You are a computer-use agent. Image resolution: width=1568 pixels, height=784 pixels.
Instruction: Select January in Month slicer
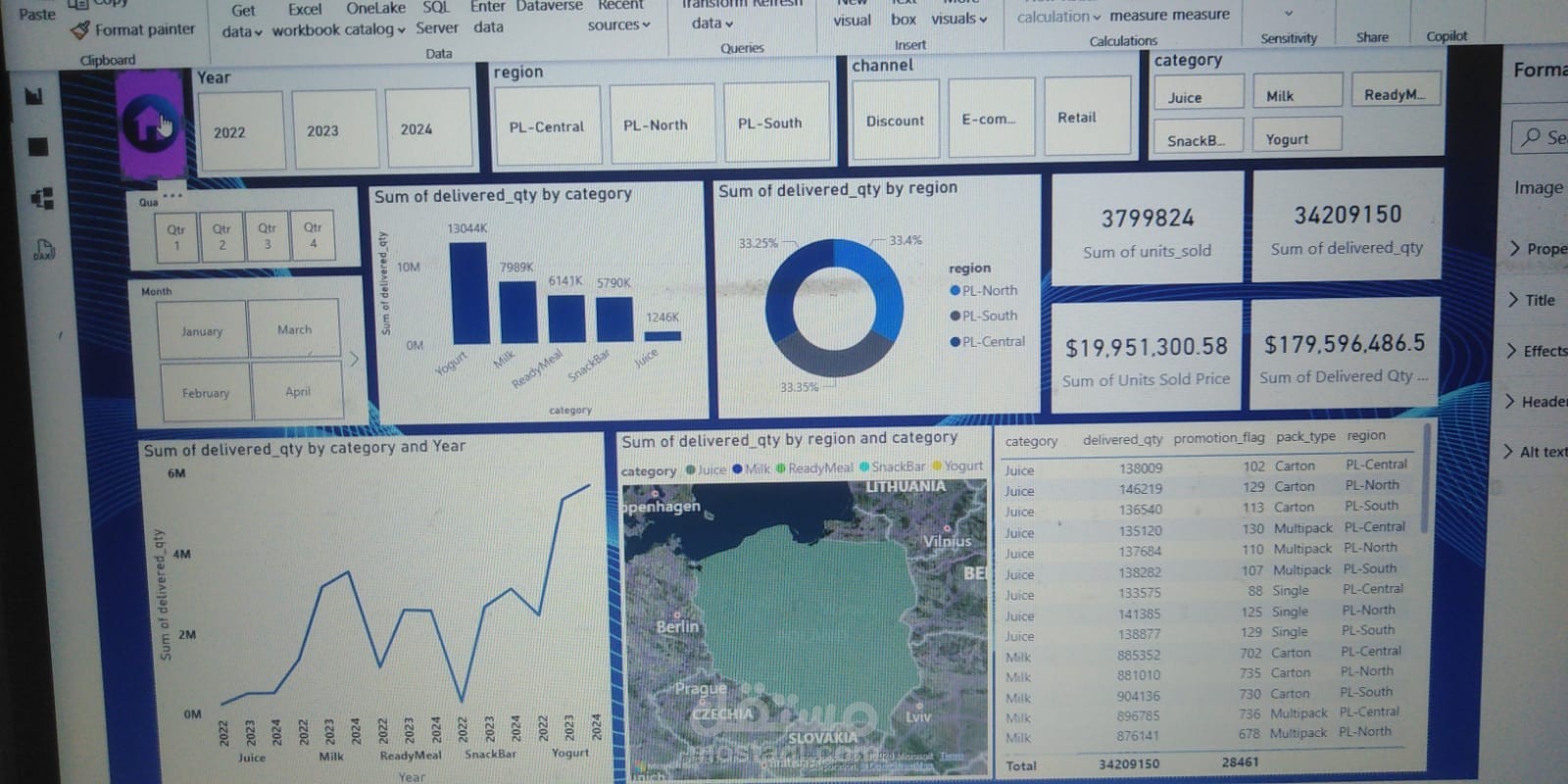202,331
